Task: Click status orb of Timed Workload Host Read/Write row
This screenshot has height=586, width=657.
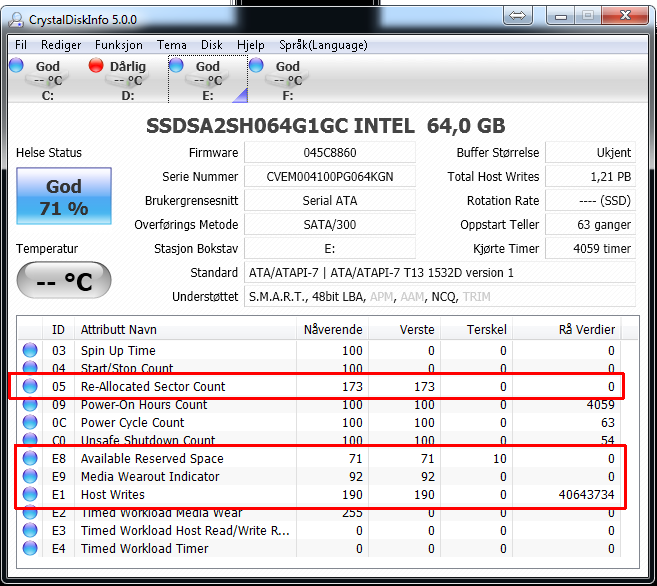Action: tap(30, 530)
